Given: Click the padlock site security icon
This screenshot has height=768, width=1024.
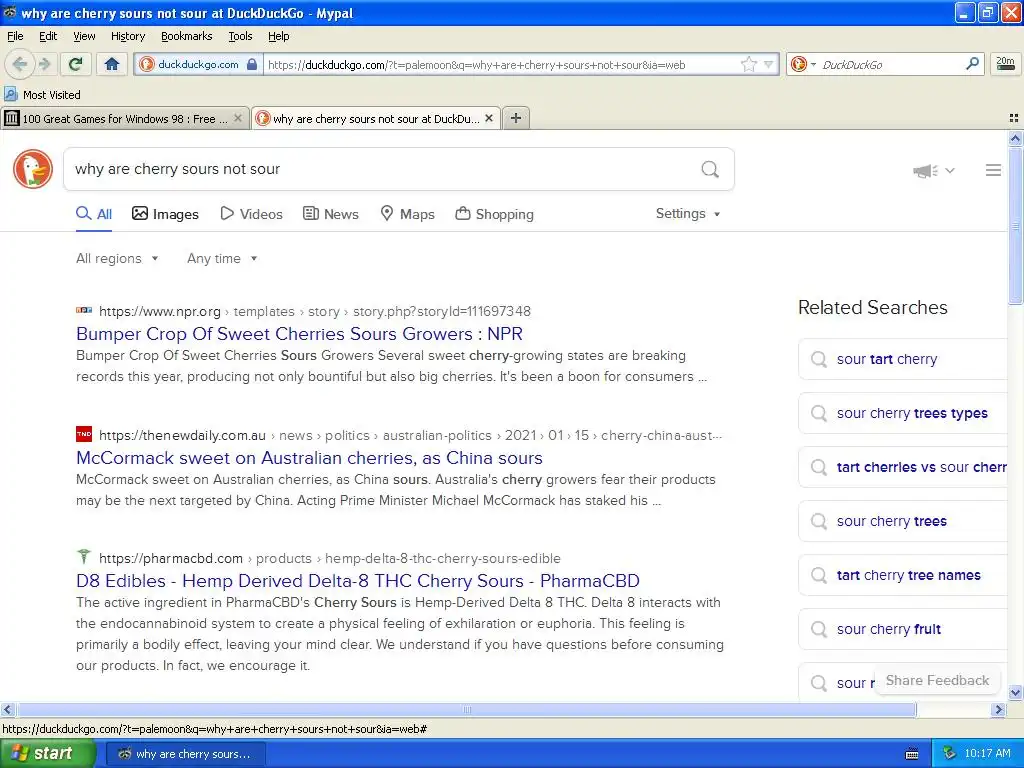Looking at the screenshot, I should [252, 64].
